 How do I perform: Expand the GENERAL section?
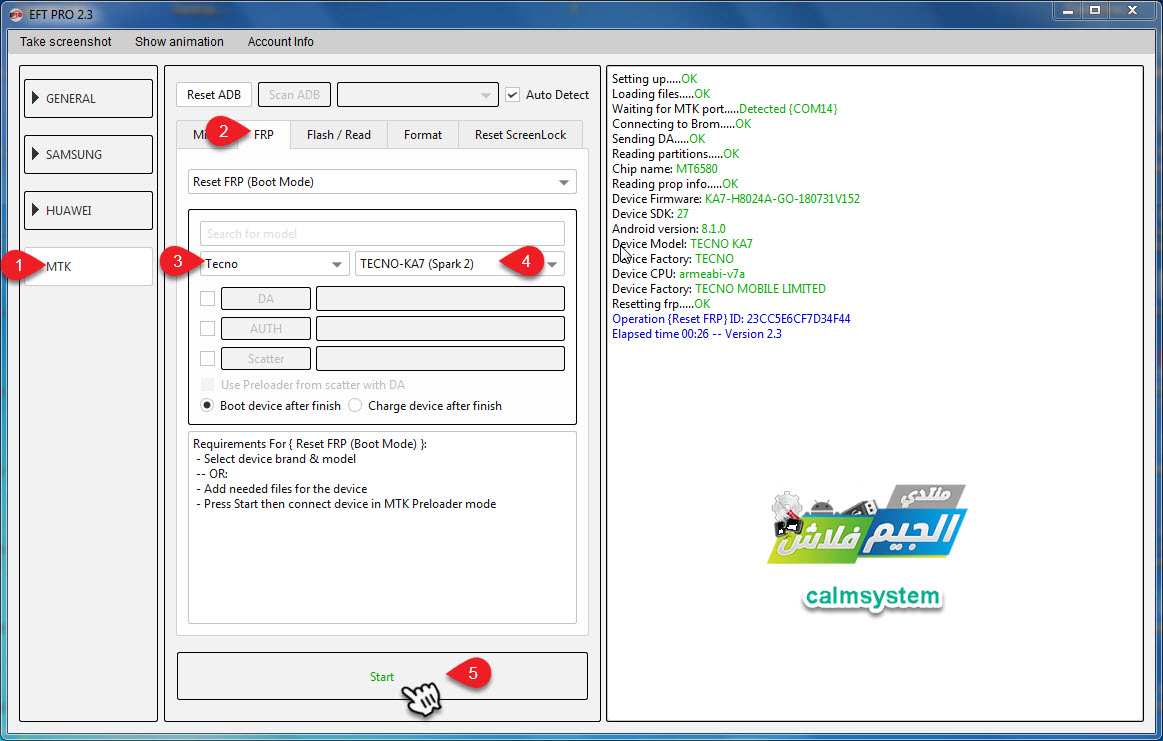pos(88,98)
